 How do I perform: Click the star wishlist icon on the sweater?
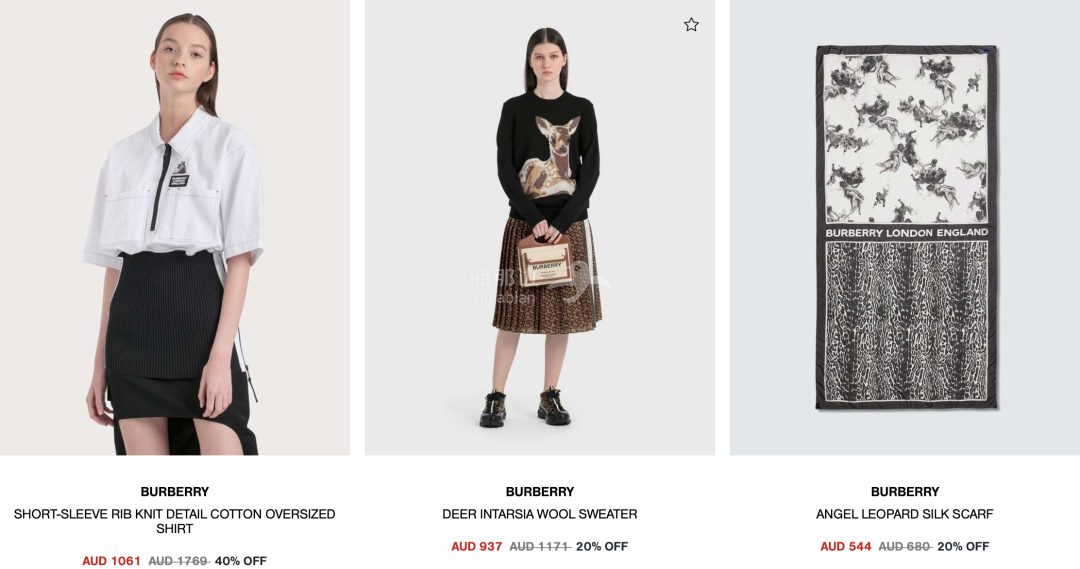click(x=691, y=25)
